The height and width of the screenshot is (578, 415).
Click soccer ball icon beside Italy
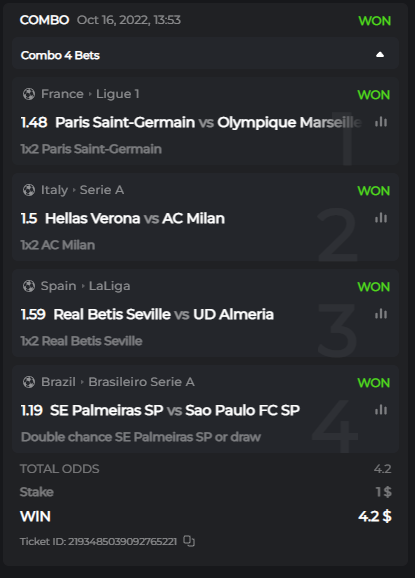click(x=29, y=190)
